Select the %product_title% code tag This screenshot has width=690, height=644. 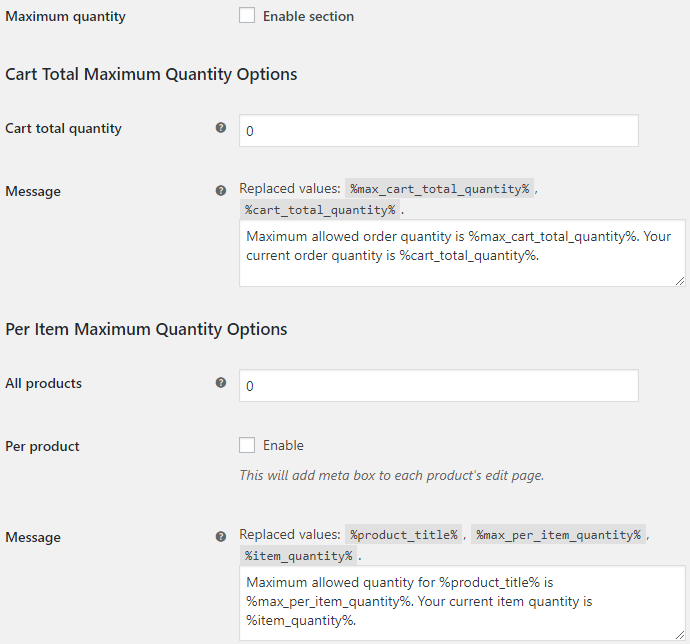click(404, 535)
